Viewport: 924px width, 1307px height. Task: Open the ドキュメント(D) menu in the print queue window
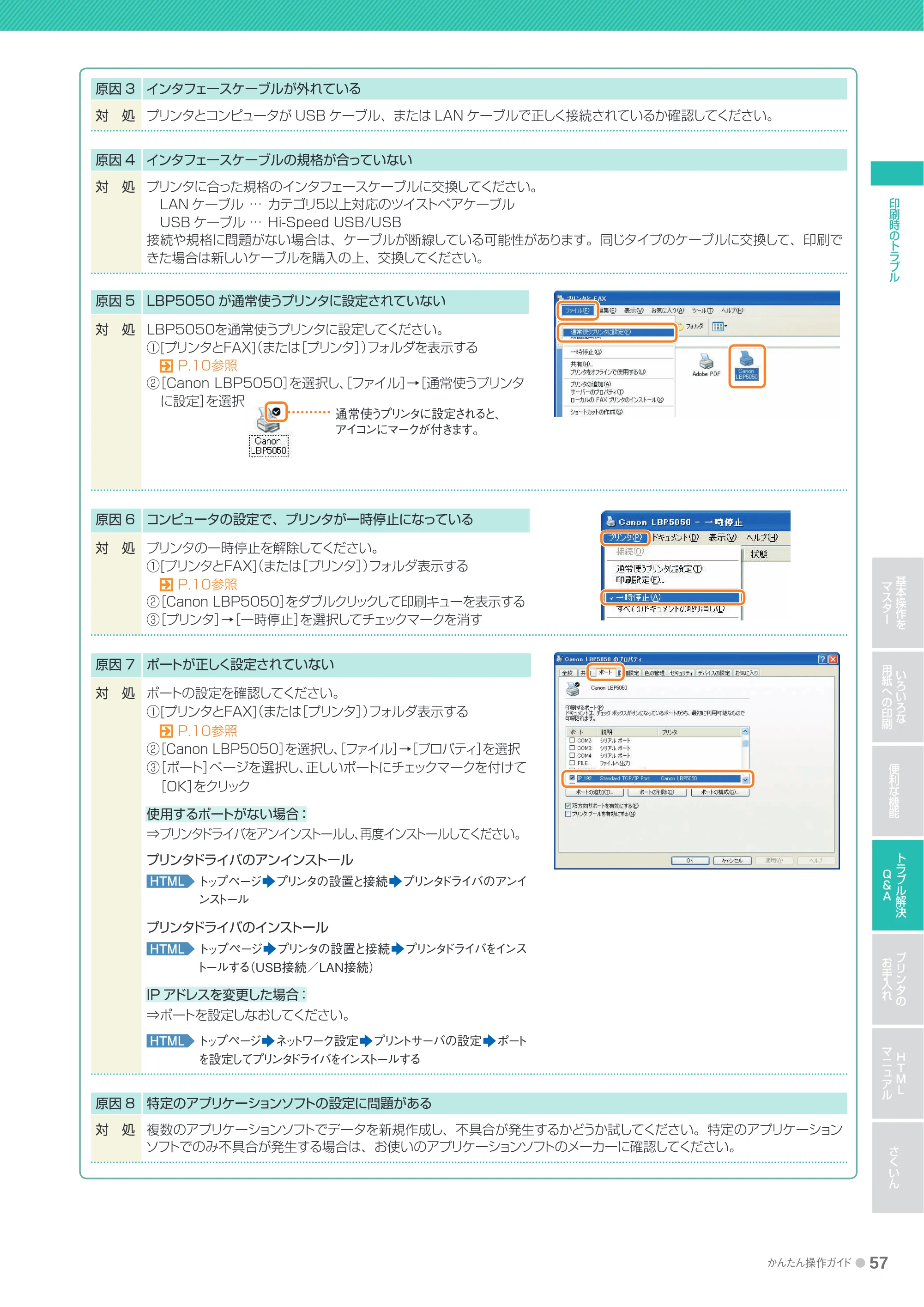point(675,537)
